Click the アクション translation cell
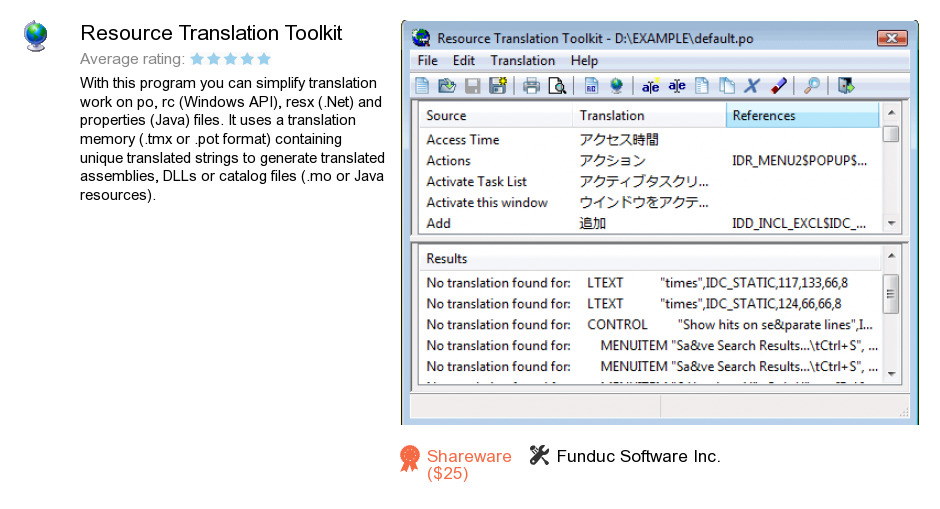 click(612, 161)
